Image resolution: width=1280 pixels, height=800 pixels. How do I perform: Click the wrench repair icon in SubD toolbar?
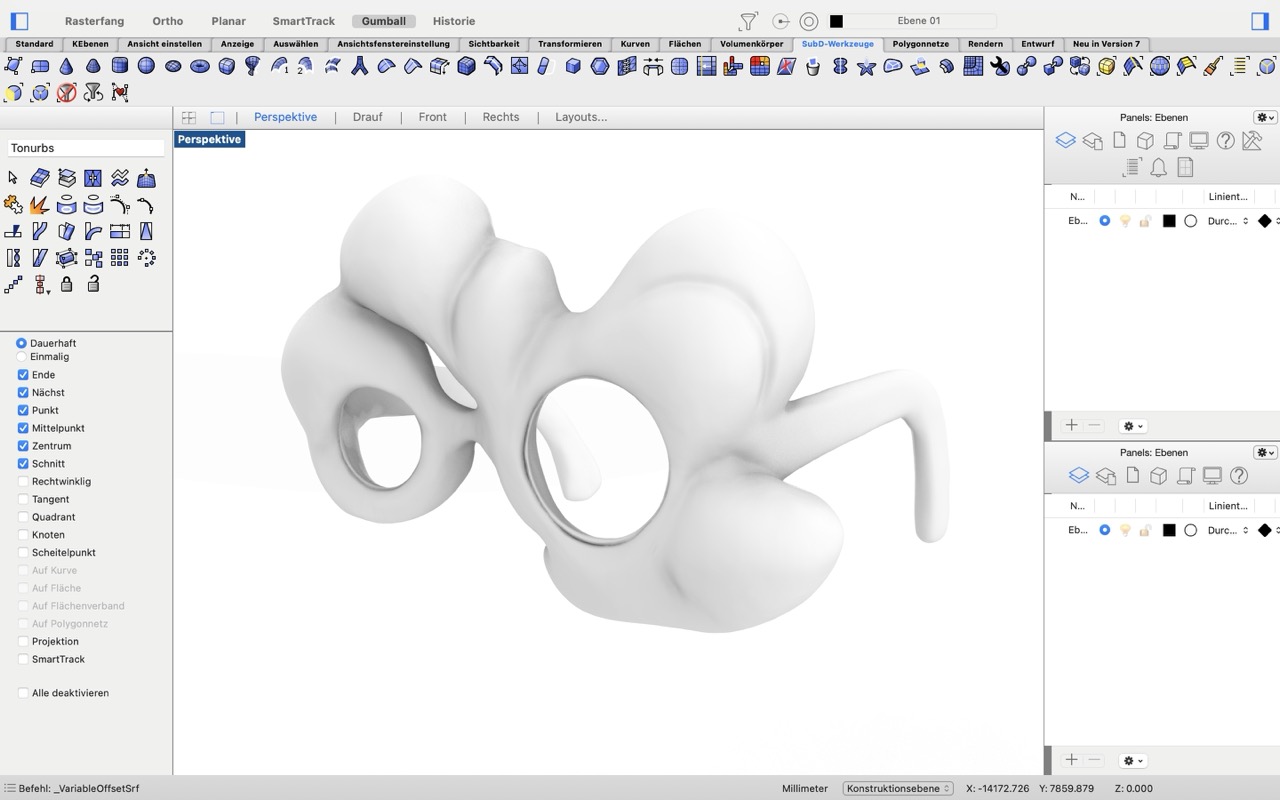1000,66
